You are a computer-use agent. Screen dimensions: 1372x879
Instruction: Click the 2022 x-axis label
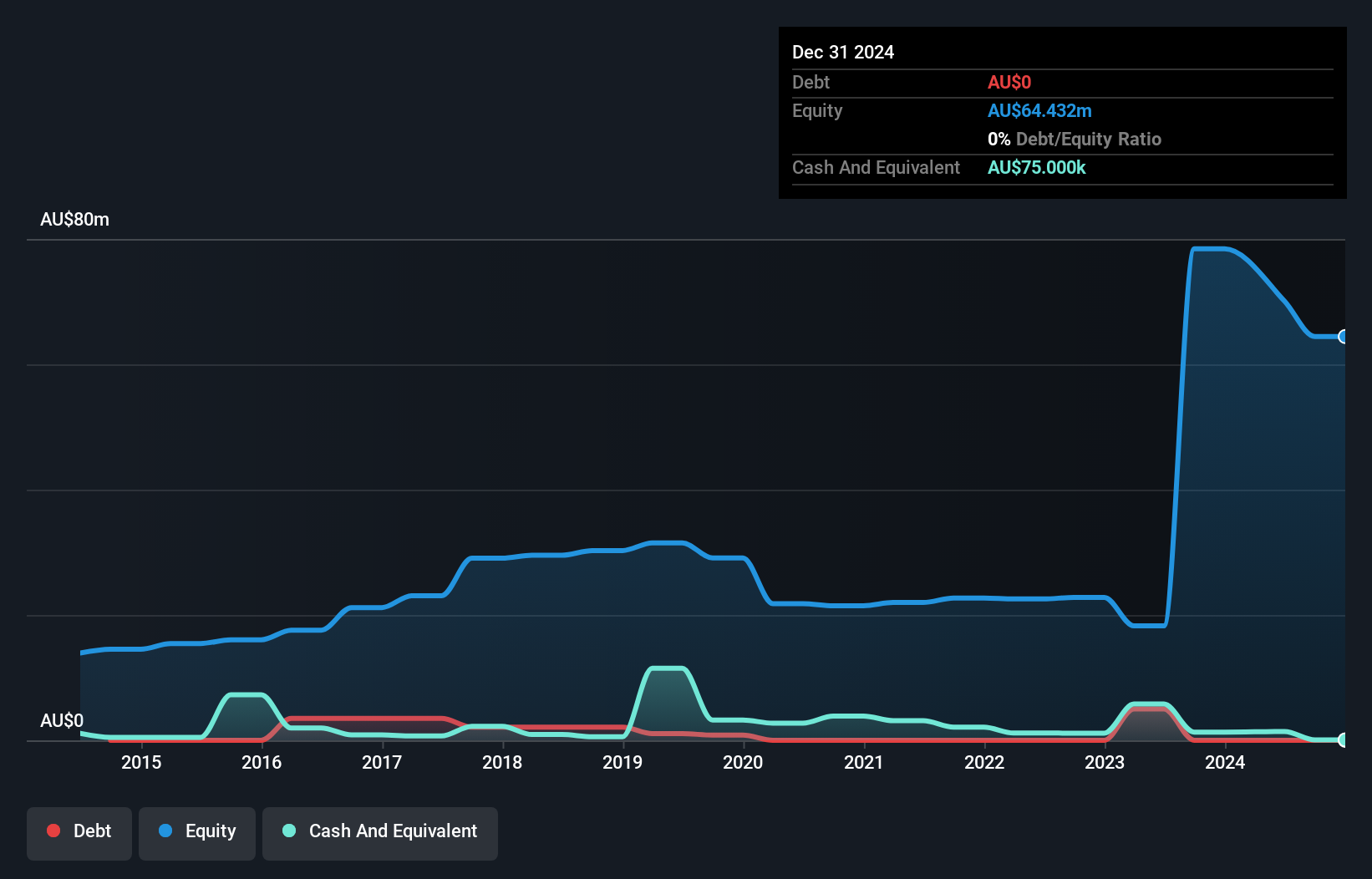[984, 762]
